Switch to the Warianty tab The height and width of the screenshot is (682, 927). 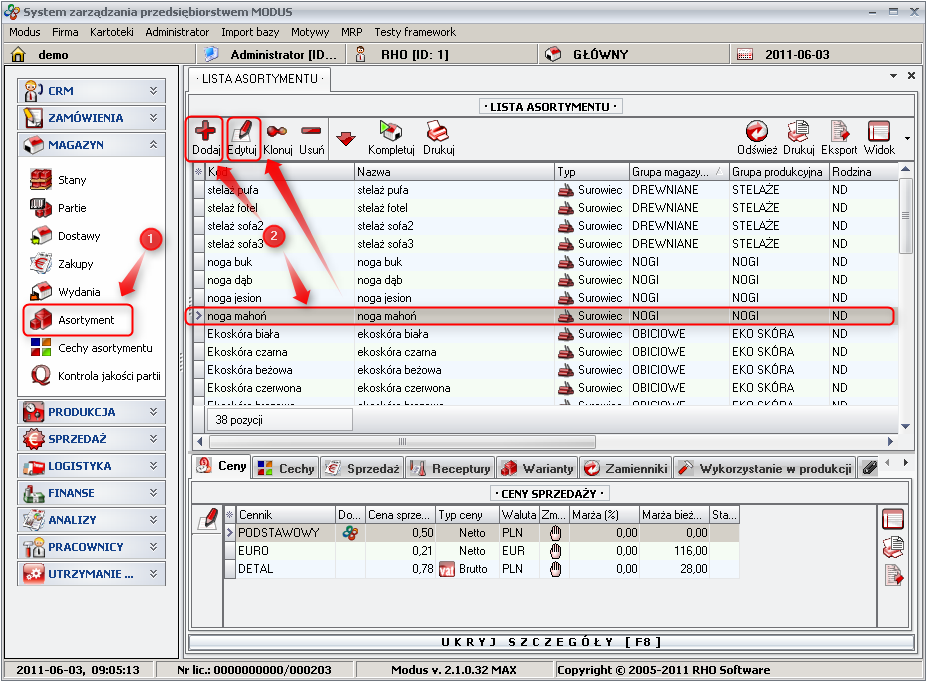pyautogui.click(x=538, y=468)
